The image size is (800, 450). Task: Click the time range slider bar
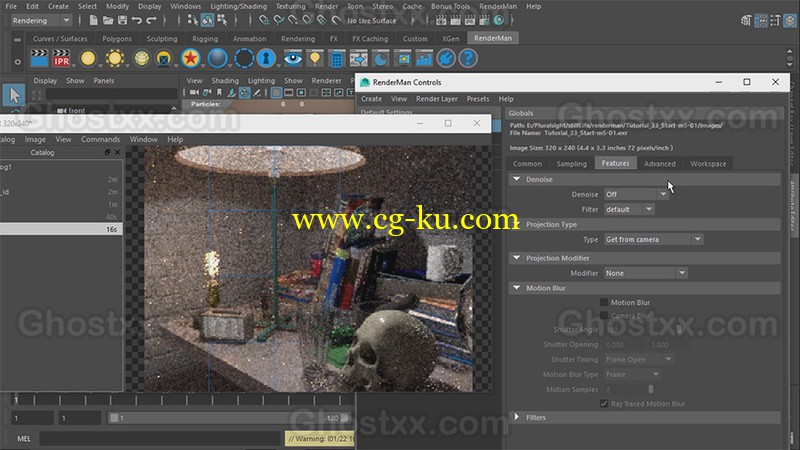click(230, 418)
